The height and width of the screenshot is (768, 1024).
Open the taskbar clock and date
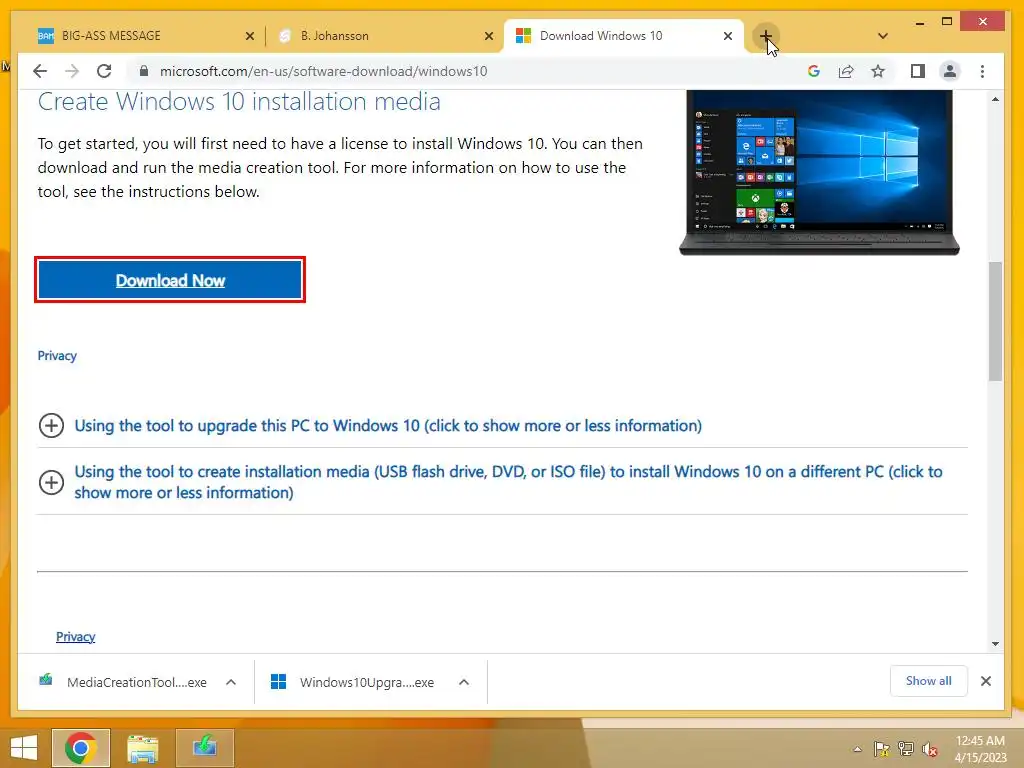click(980, 749)
